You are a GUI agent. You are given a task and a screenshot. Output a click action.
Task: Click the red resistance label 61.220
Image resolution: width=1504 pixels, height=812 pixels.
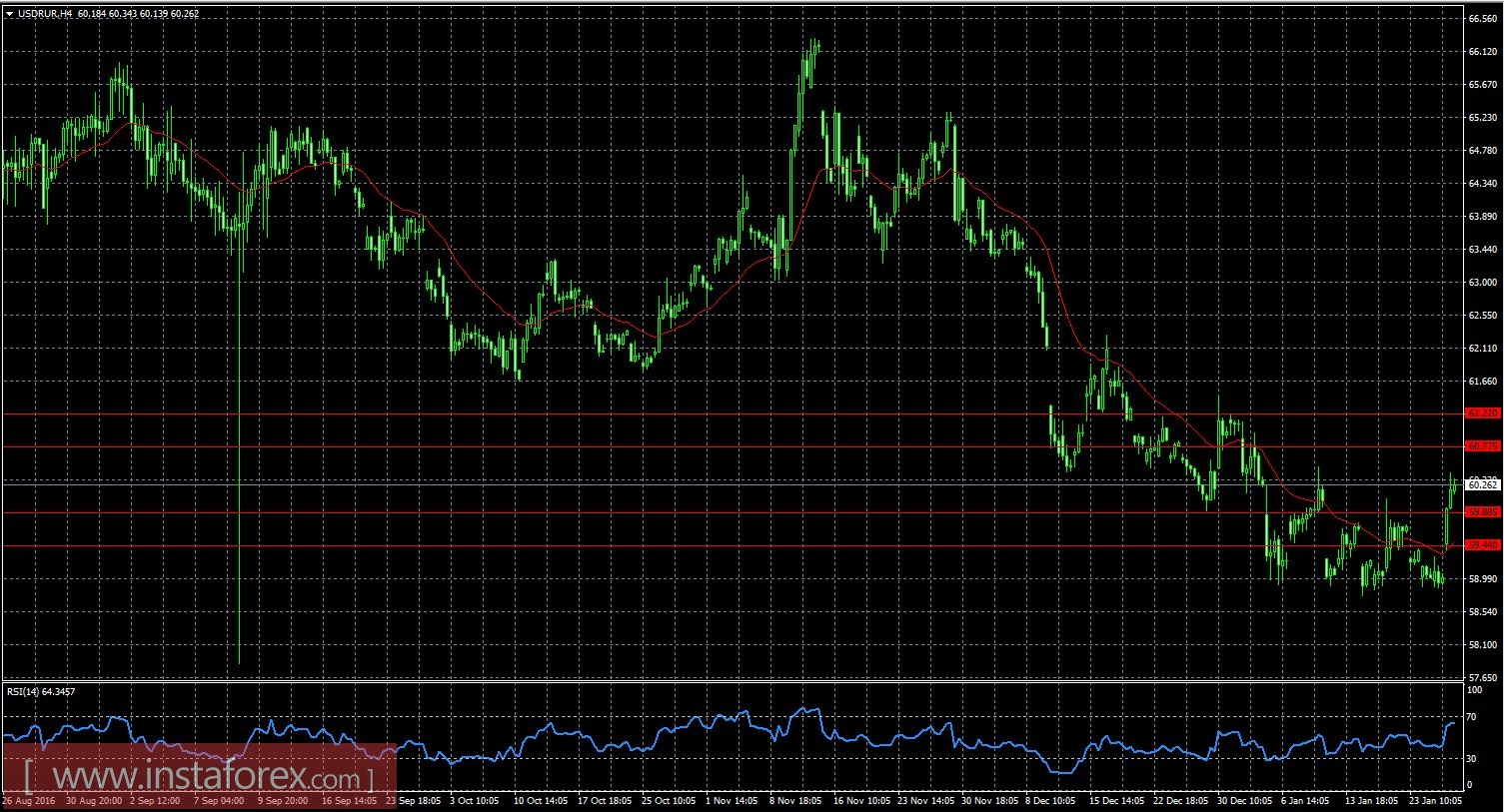coord(1481,413)
